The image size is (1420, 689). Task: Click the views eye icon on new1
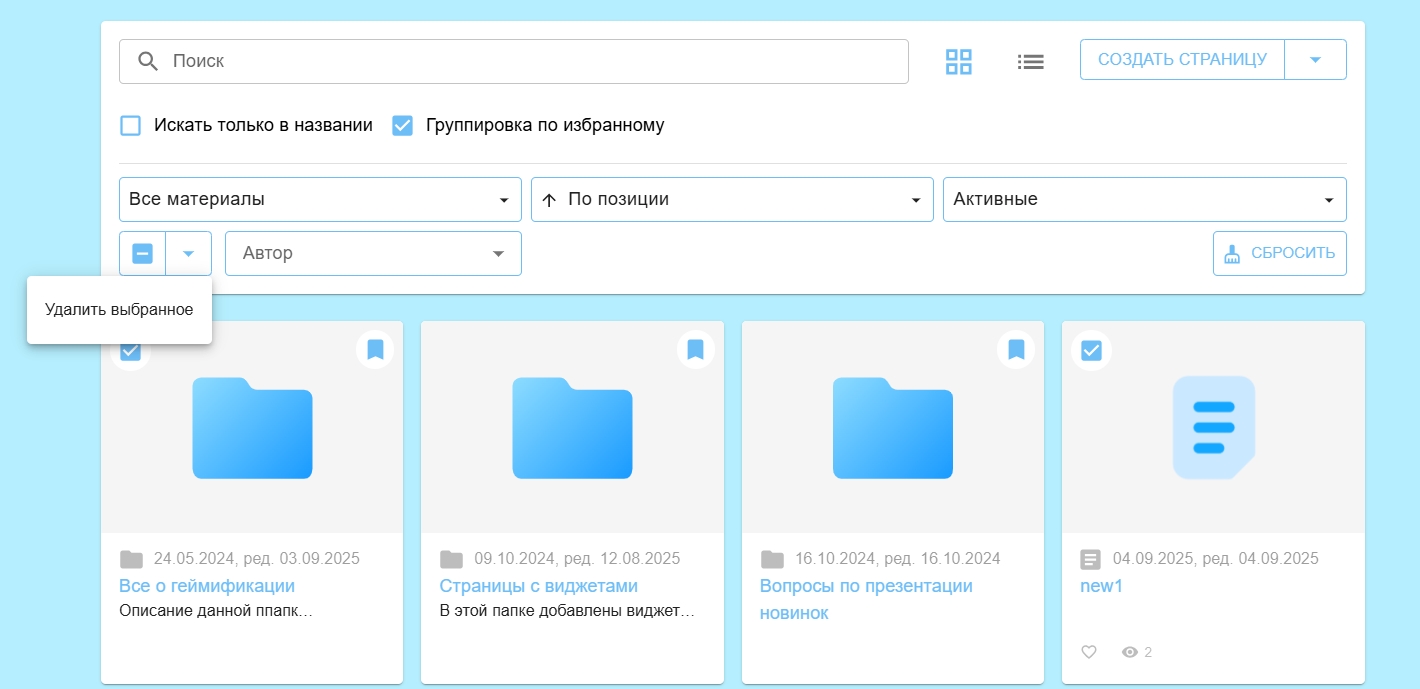point(1130,652)
